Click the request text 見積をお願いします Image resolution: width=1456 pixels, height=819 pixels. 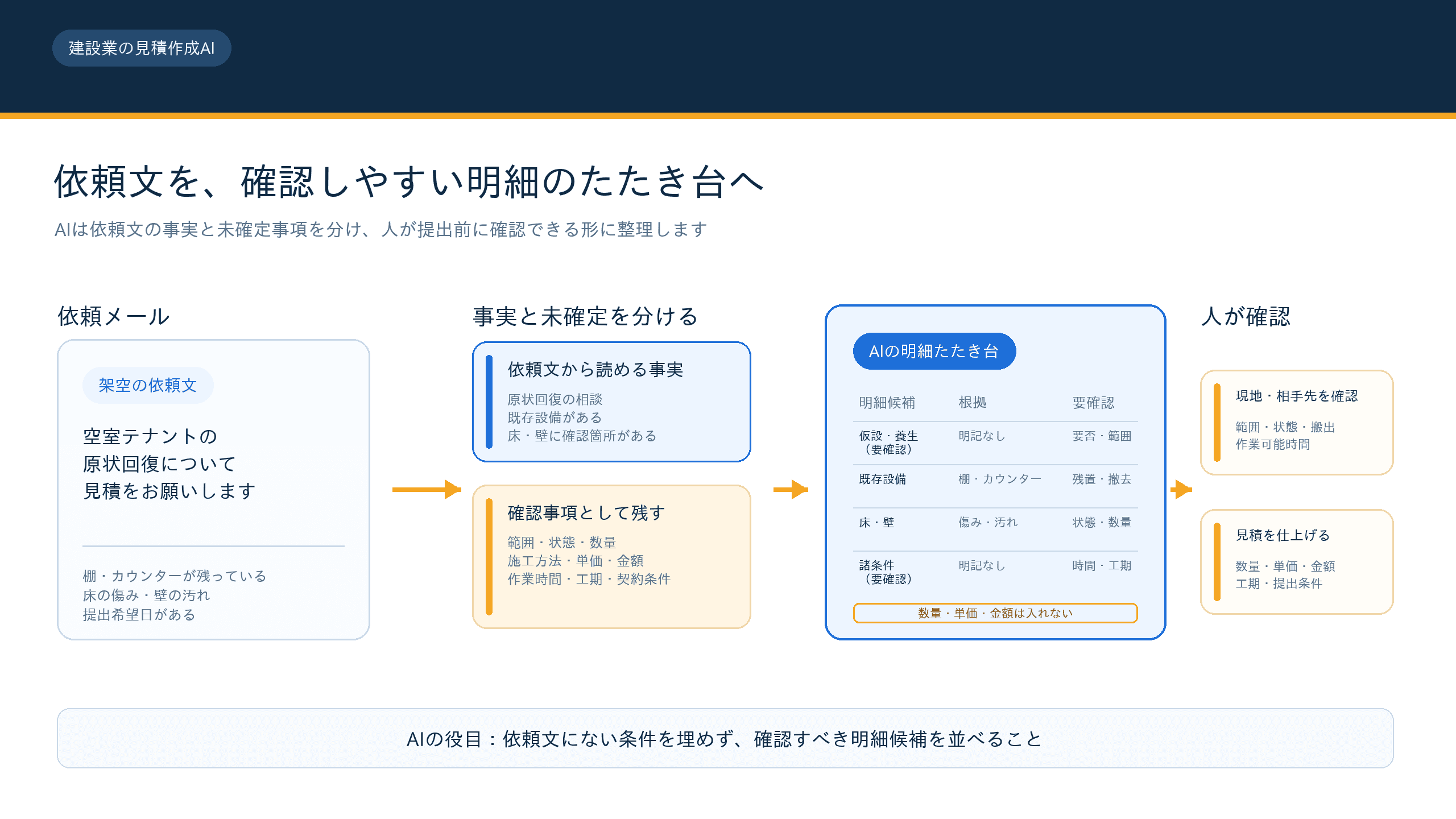click(x=169, y=491)
